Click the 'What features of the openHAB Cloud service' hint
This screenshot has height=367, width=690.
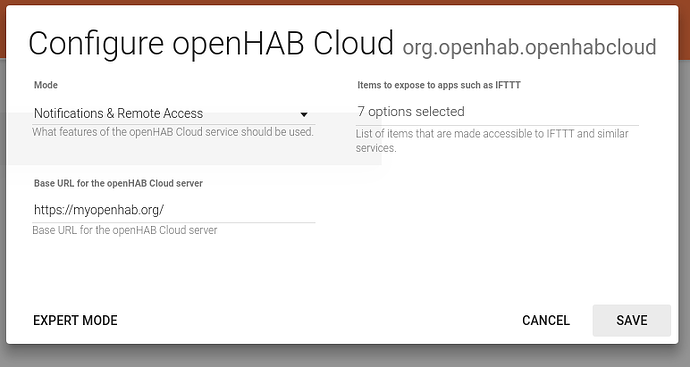click(173, 132)
